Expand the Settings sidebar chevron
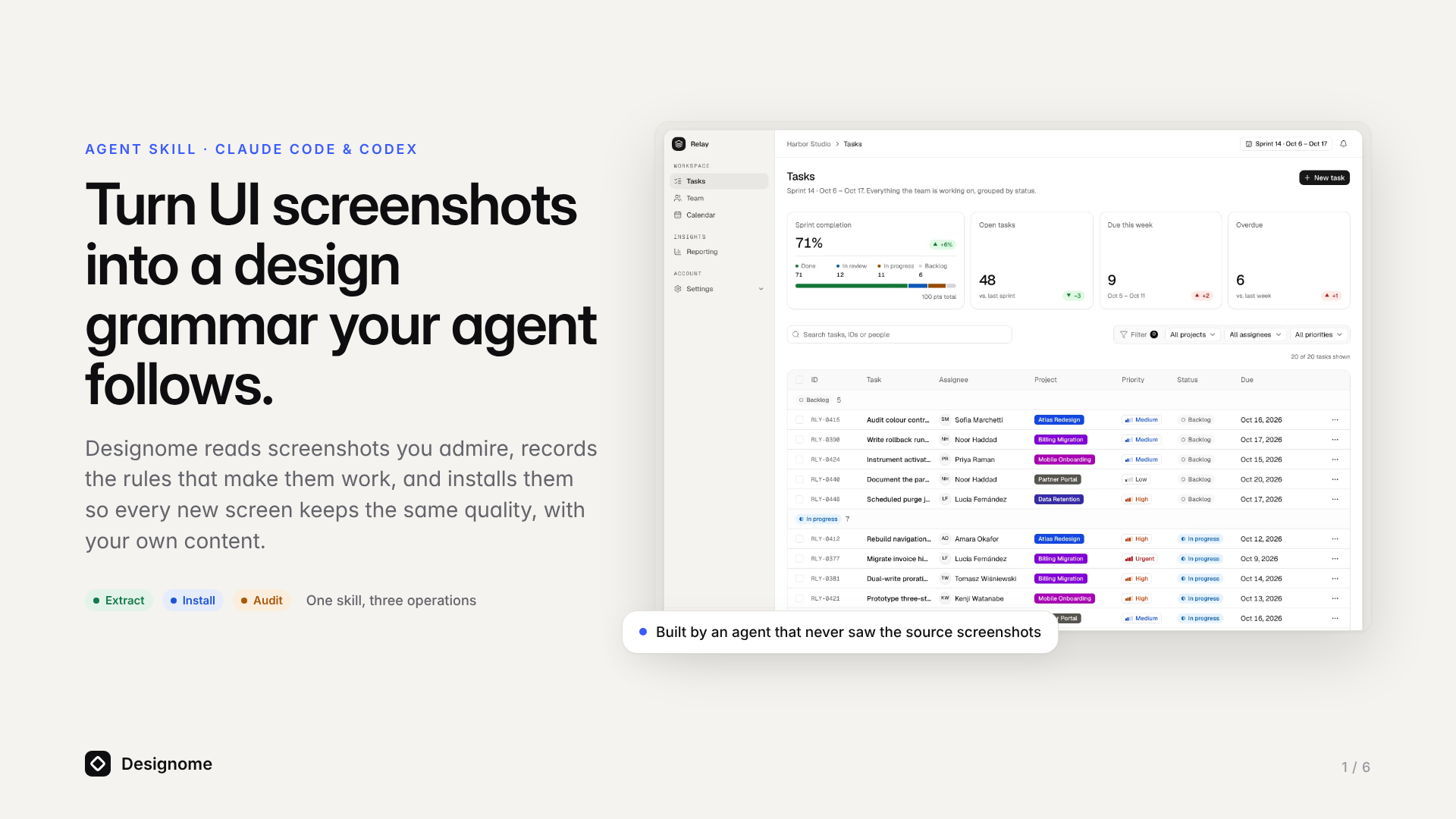The image size is (1456, 819). point(761,289)
